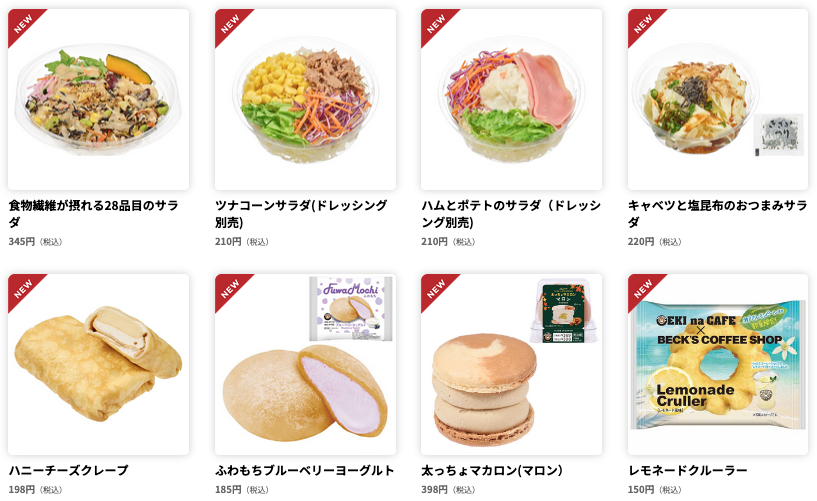Open the chestnut fat macaron product image
This screenshot has height=501, width=817.
pos(511,365)
